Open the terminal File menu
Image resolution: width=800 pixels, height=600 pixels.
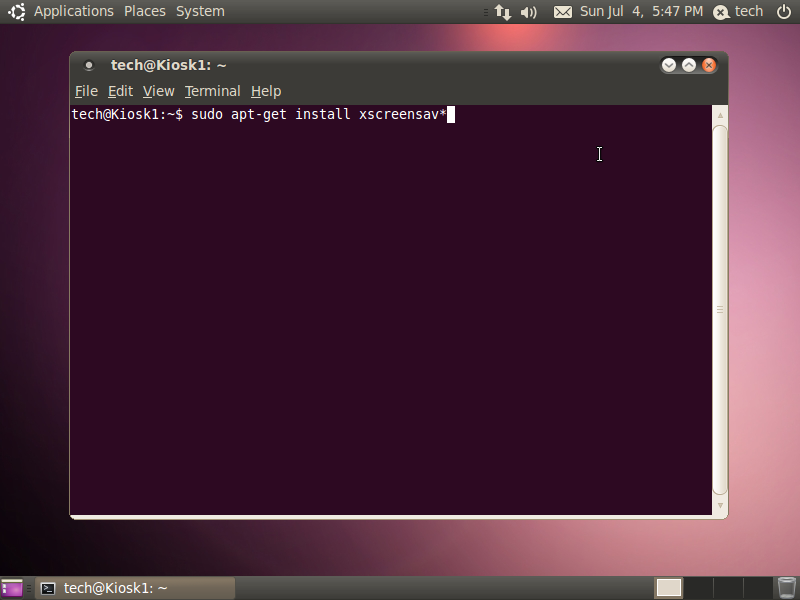click(86, 91)
